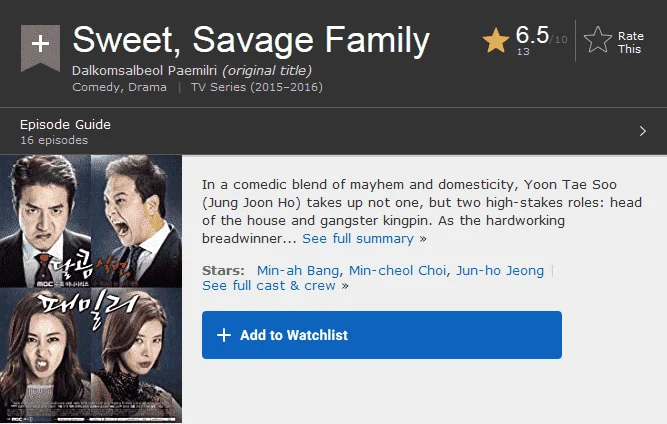
Task: Click the 13 ratings count
Action: [x=523, y=51]
